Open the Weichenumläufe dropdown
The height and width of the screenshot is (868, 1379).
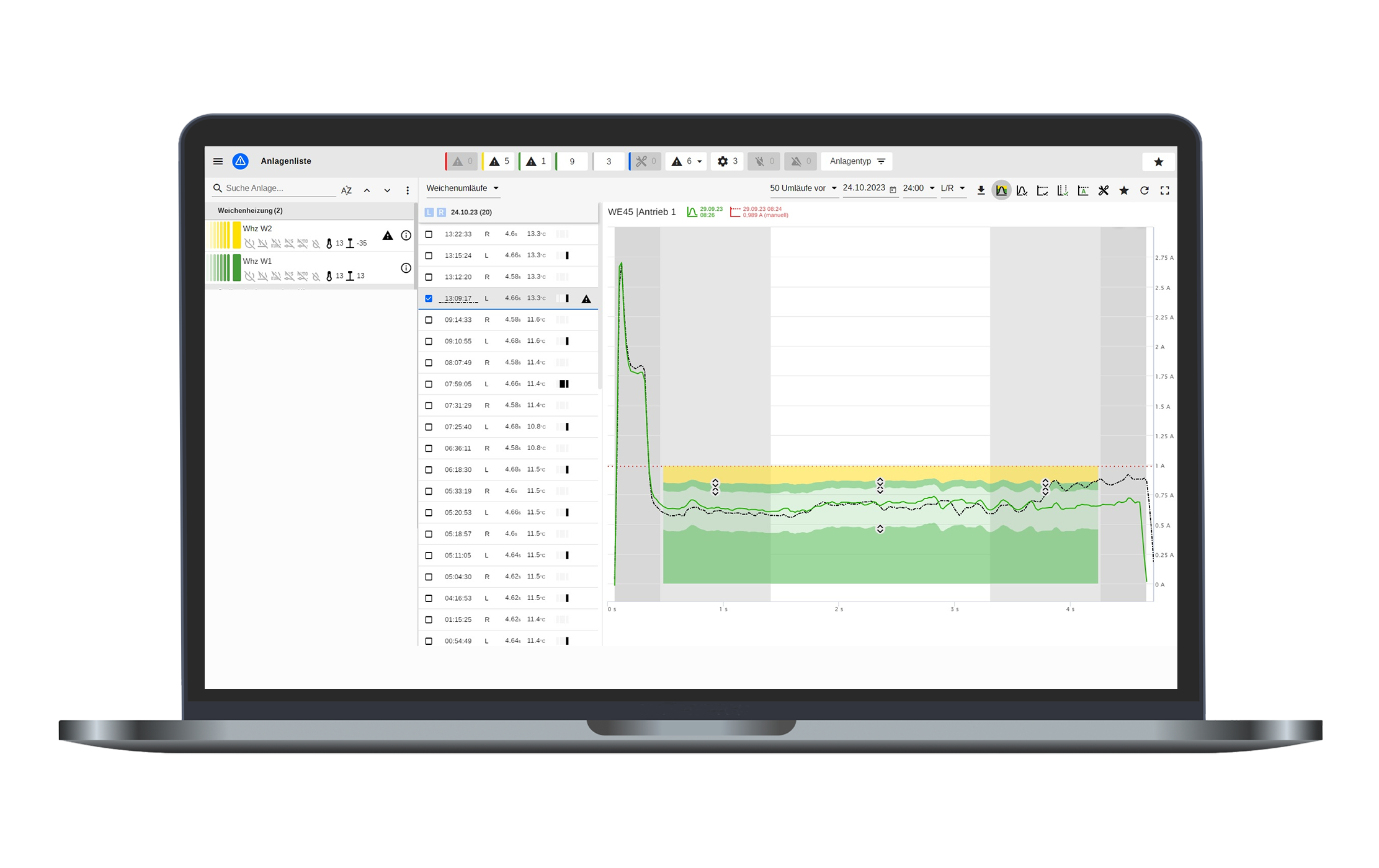click(x=463, y=188)
